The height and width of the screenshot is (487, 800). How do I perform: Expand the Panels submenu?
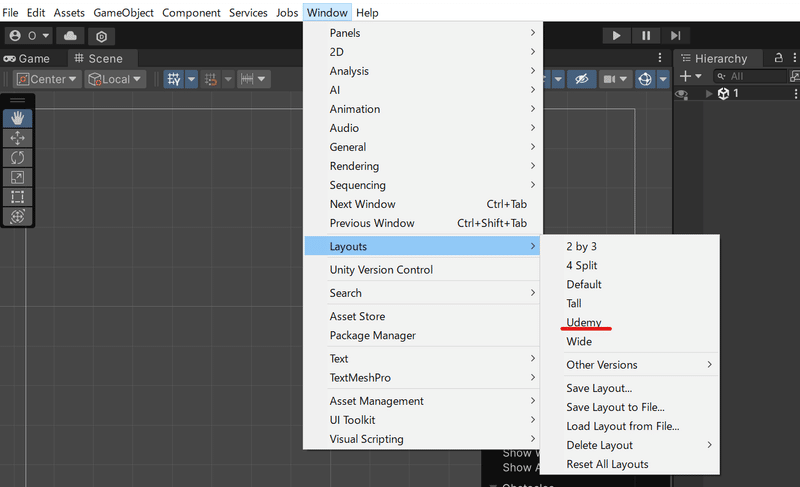coord(423,33)
